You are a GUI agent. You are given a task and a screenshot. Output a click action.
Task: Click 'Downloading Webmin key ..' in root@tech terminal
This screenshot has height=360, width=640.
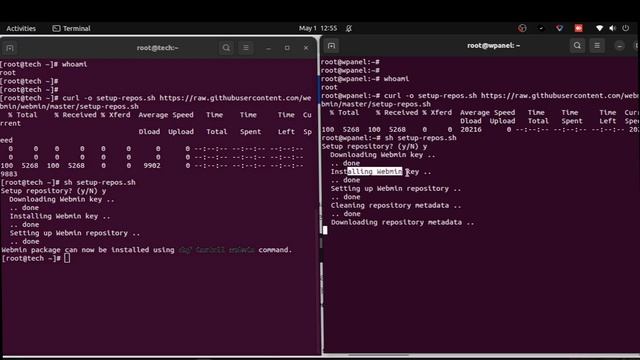(62, 199)
